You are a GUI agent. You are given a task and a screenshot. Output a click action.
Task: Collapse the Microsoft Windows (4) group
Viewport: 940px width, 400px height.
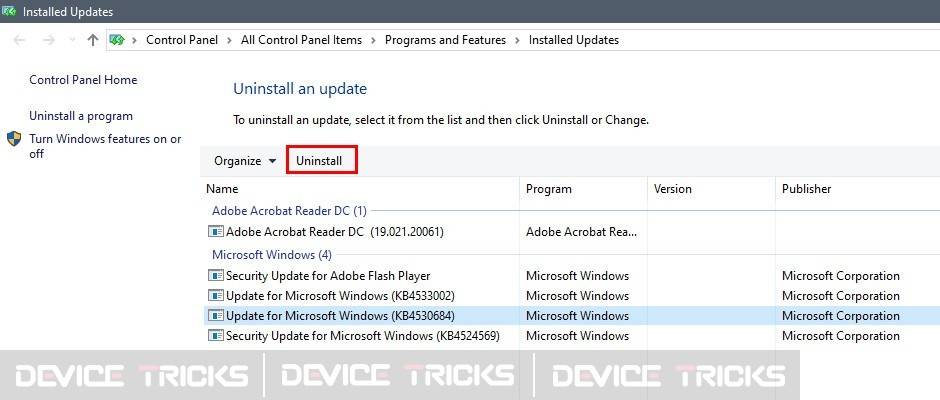coord(272,255)
